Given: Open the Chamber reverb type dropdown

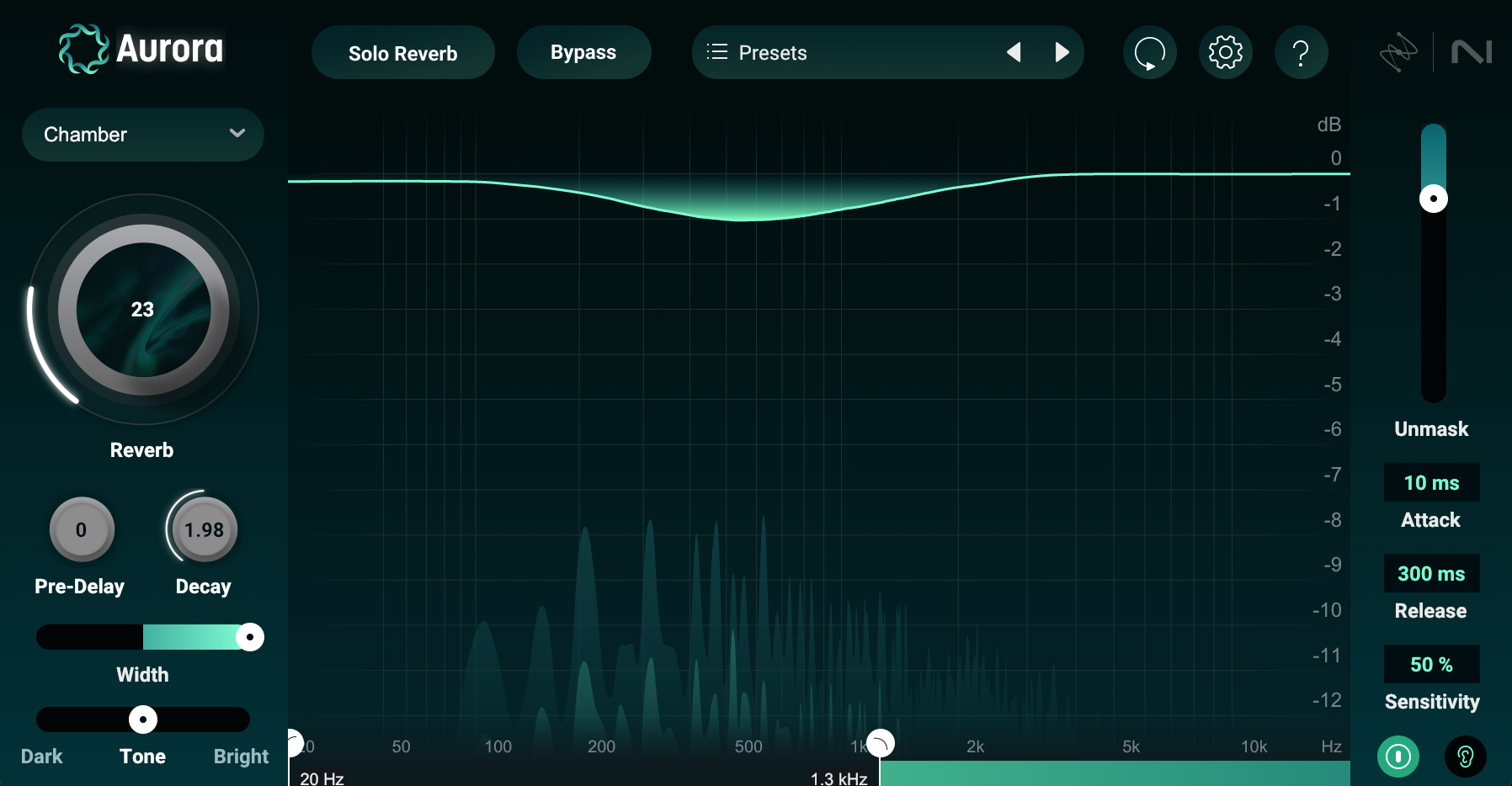Looking at the screenshot, I should (x=143, y=135).
